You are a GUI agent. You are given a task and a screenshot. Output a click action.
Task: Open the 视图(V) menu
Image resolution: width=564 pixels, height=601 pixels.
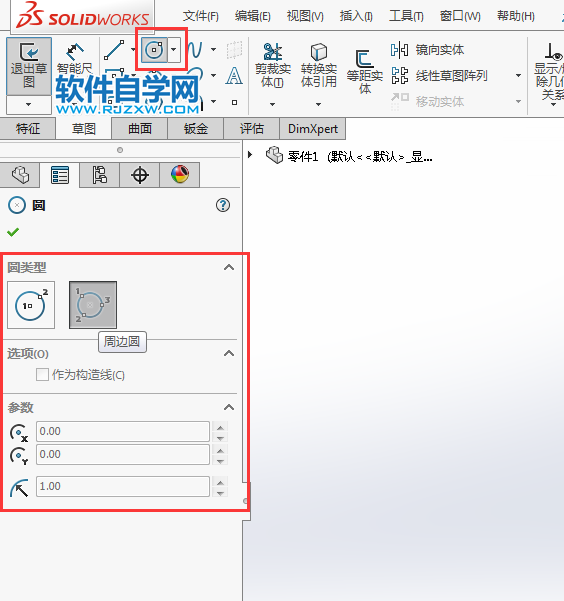305,16
